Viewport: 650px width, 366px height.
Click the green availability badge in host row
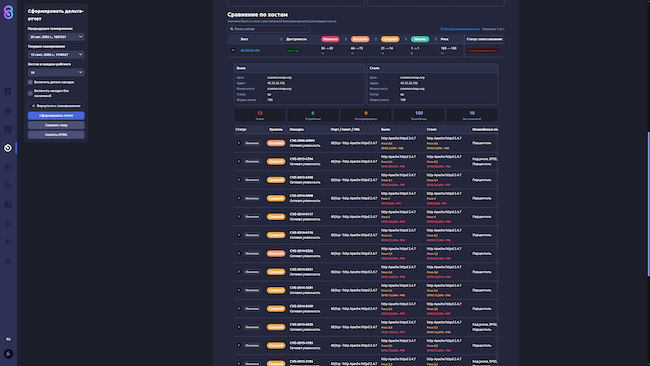(293, 51)
